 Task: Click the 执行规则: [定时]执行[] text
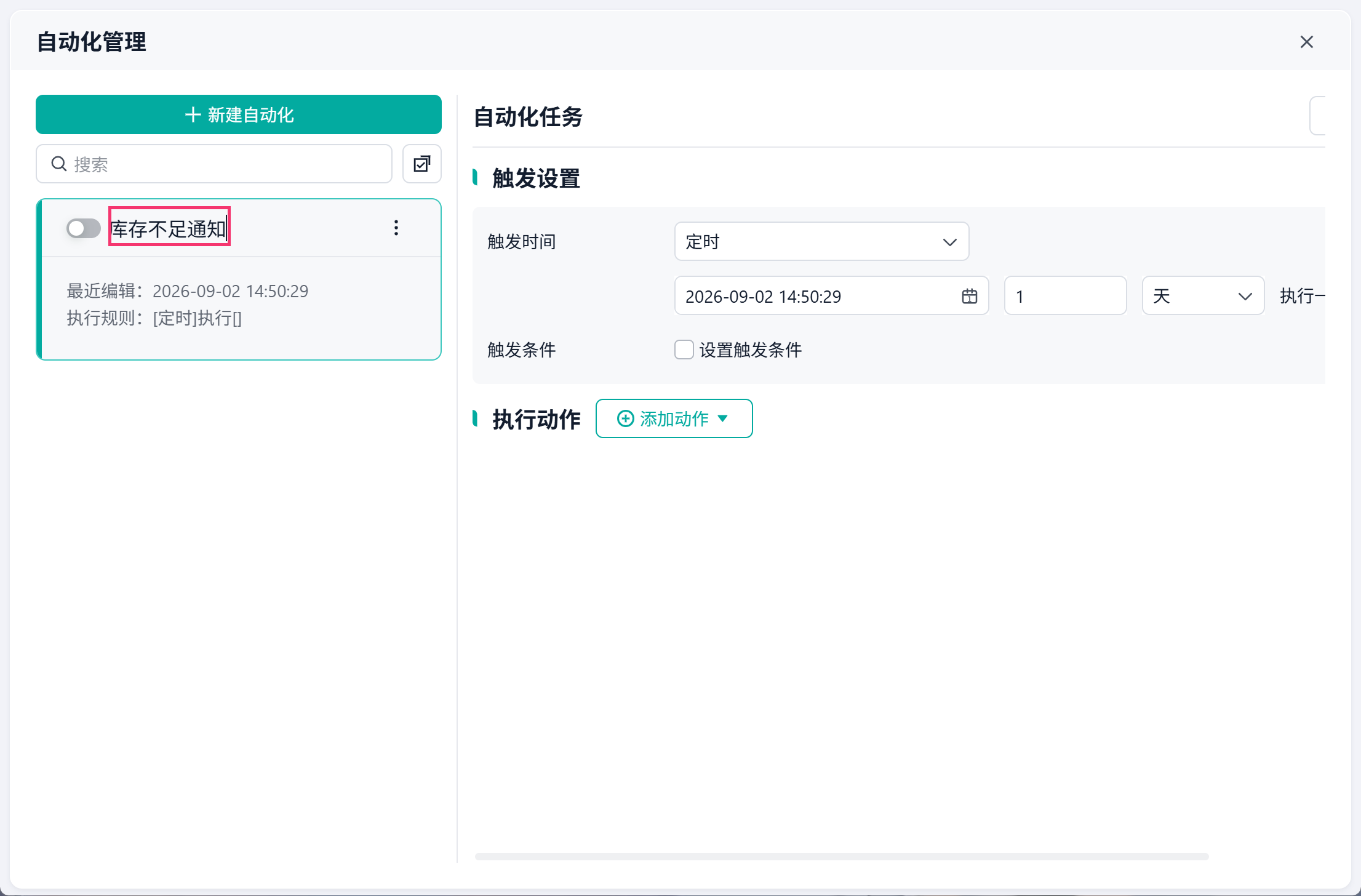pyautogui.click(x=154, y=318)
